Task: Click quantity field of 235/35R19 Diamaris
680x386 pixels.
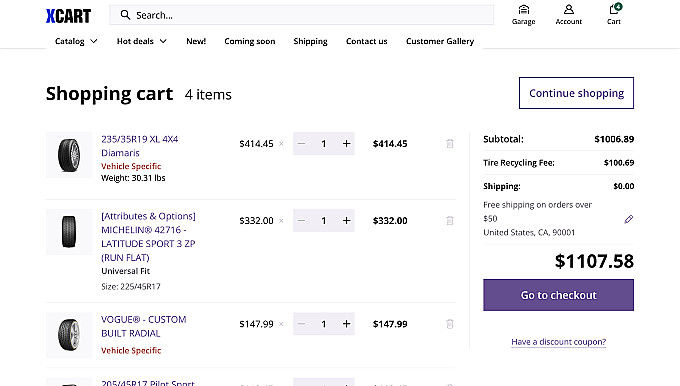Action: [x=324, y=144]
